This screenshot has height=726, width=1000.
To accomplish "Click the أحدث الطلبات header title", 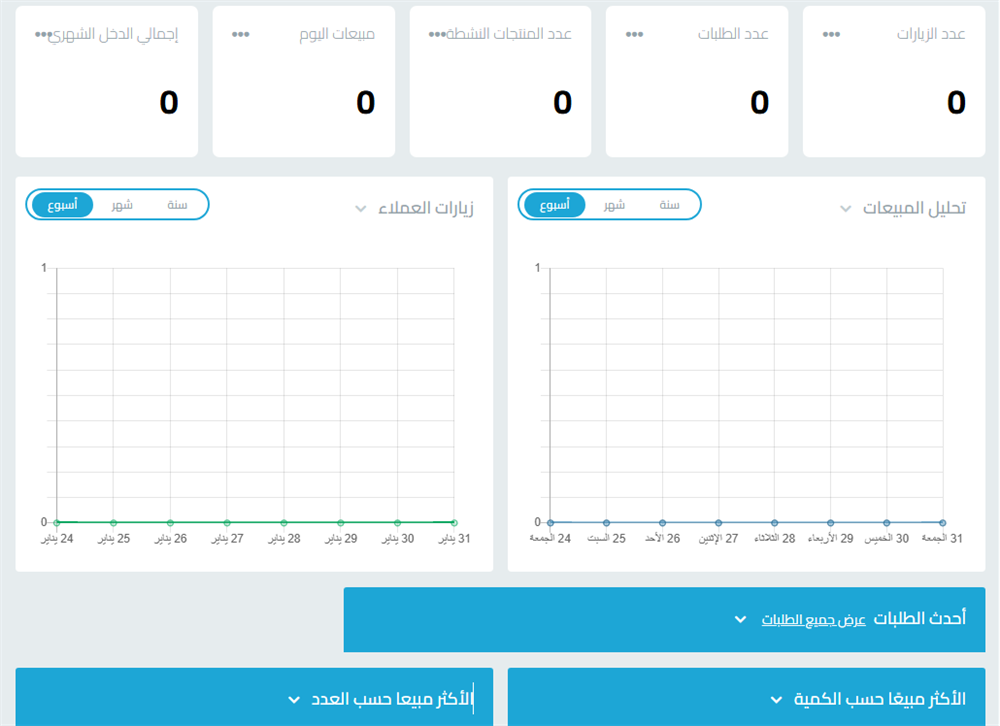I will 920,619.
